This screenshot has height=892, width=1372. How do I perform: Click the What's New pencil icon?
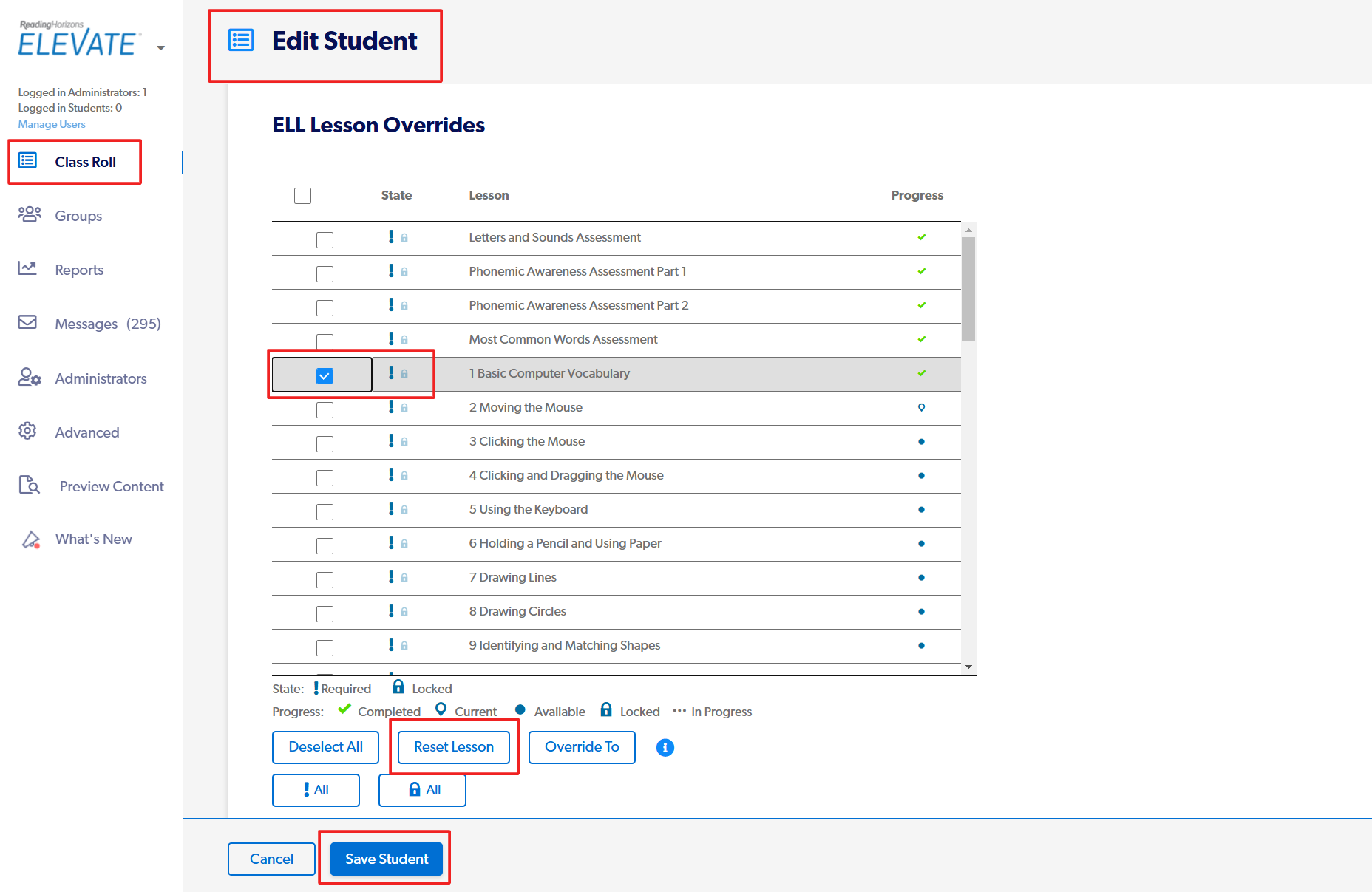pos(30,539)
